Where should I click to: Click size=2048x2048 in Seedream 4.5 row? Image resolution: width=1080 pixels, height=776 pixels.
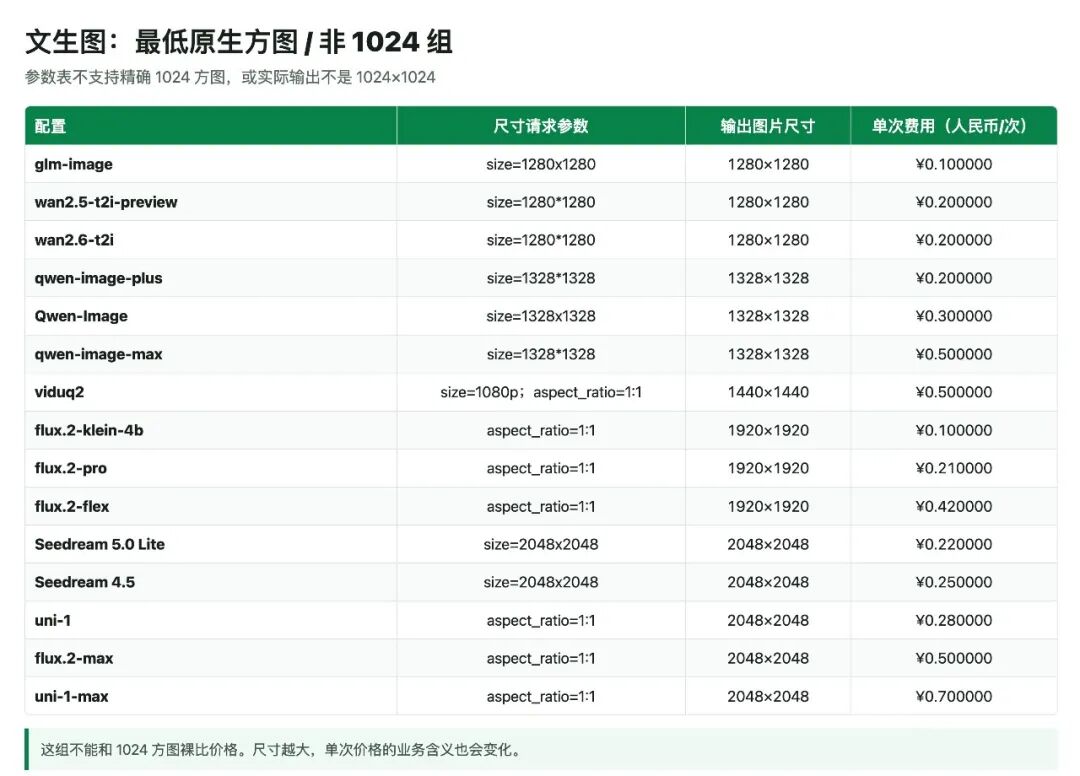541,582
